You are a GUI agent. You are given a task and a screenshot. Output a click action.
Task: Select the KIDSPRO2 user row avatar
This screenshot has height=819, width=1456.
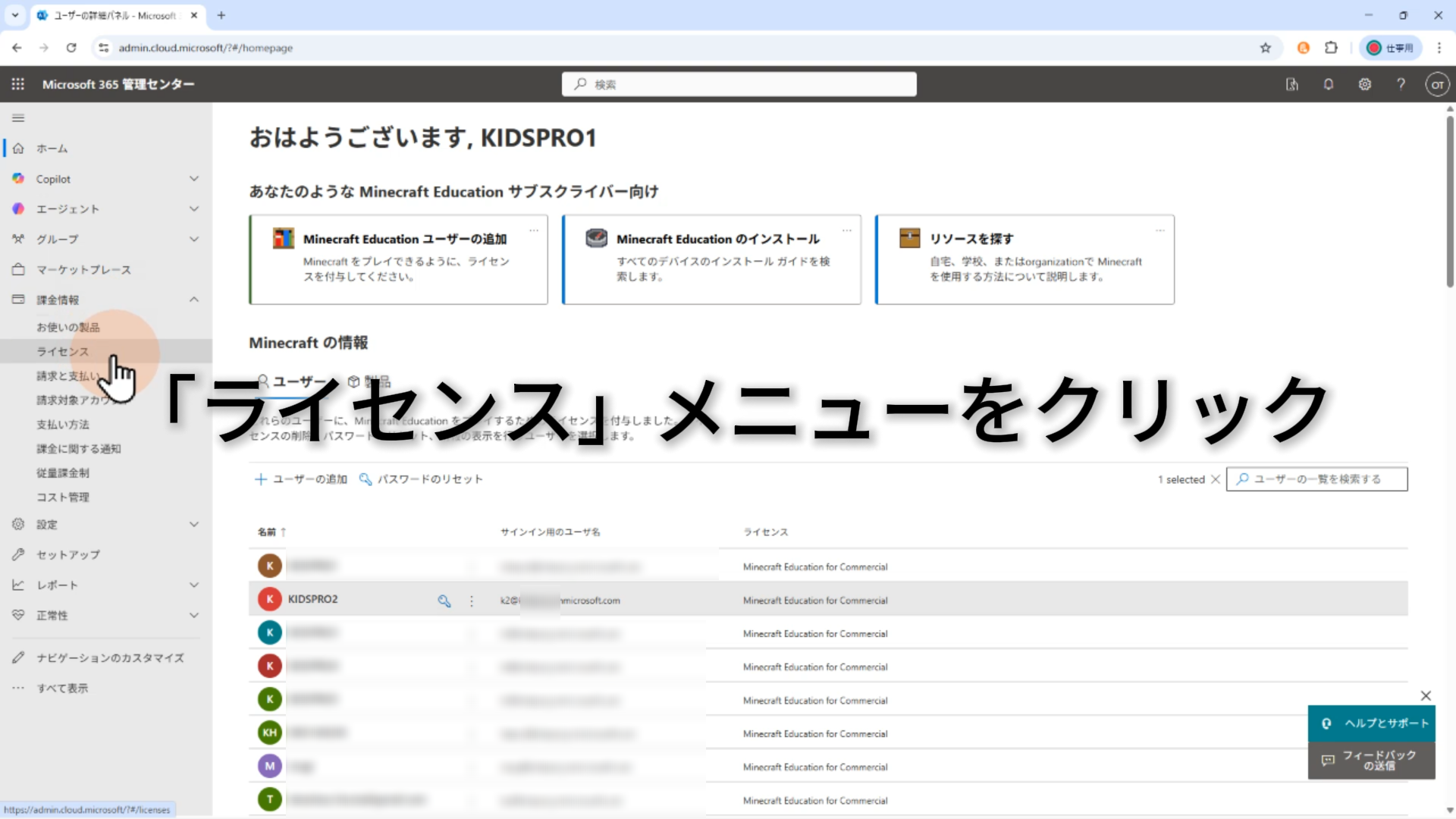click(x=270, y=599)
